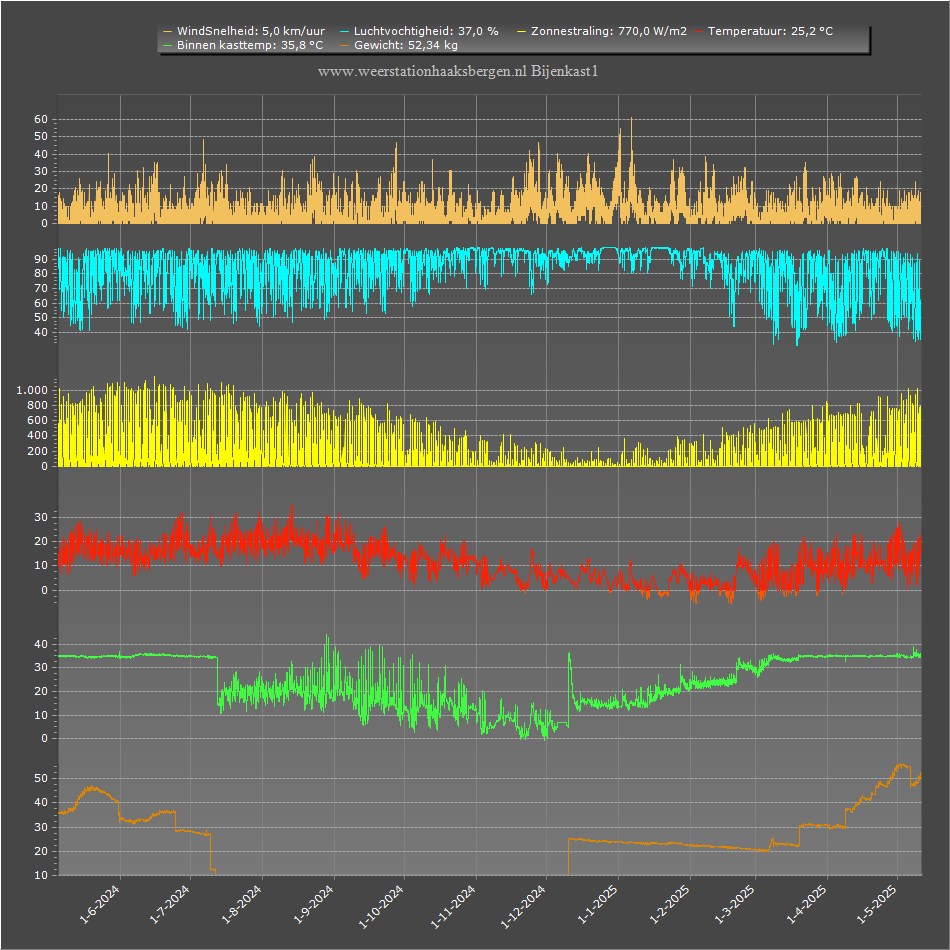This screenshot has width=950, height=950.
Task: Click the 60 value on wind speed axis
Action: [41, 119]
